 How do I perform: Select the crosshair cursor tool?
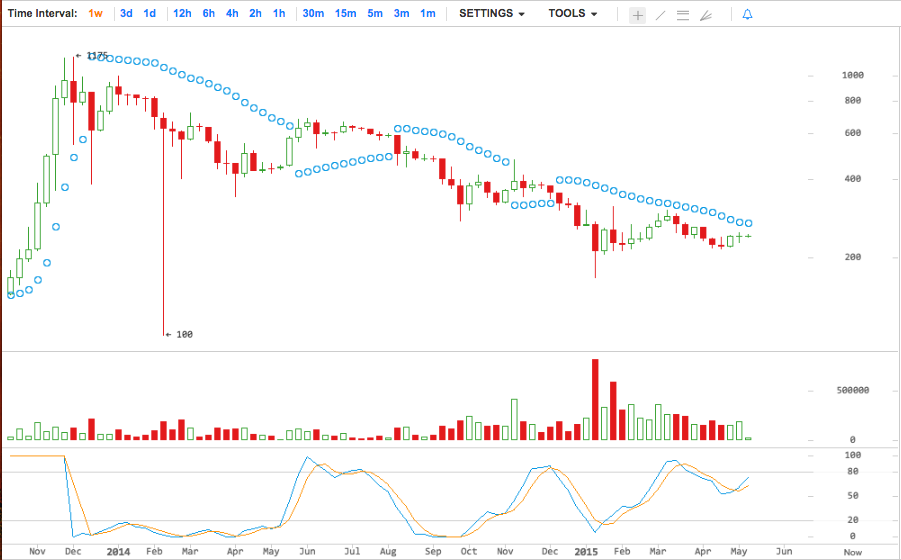click(x=637, y=15)
